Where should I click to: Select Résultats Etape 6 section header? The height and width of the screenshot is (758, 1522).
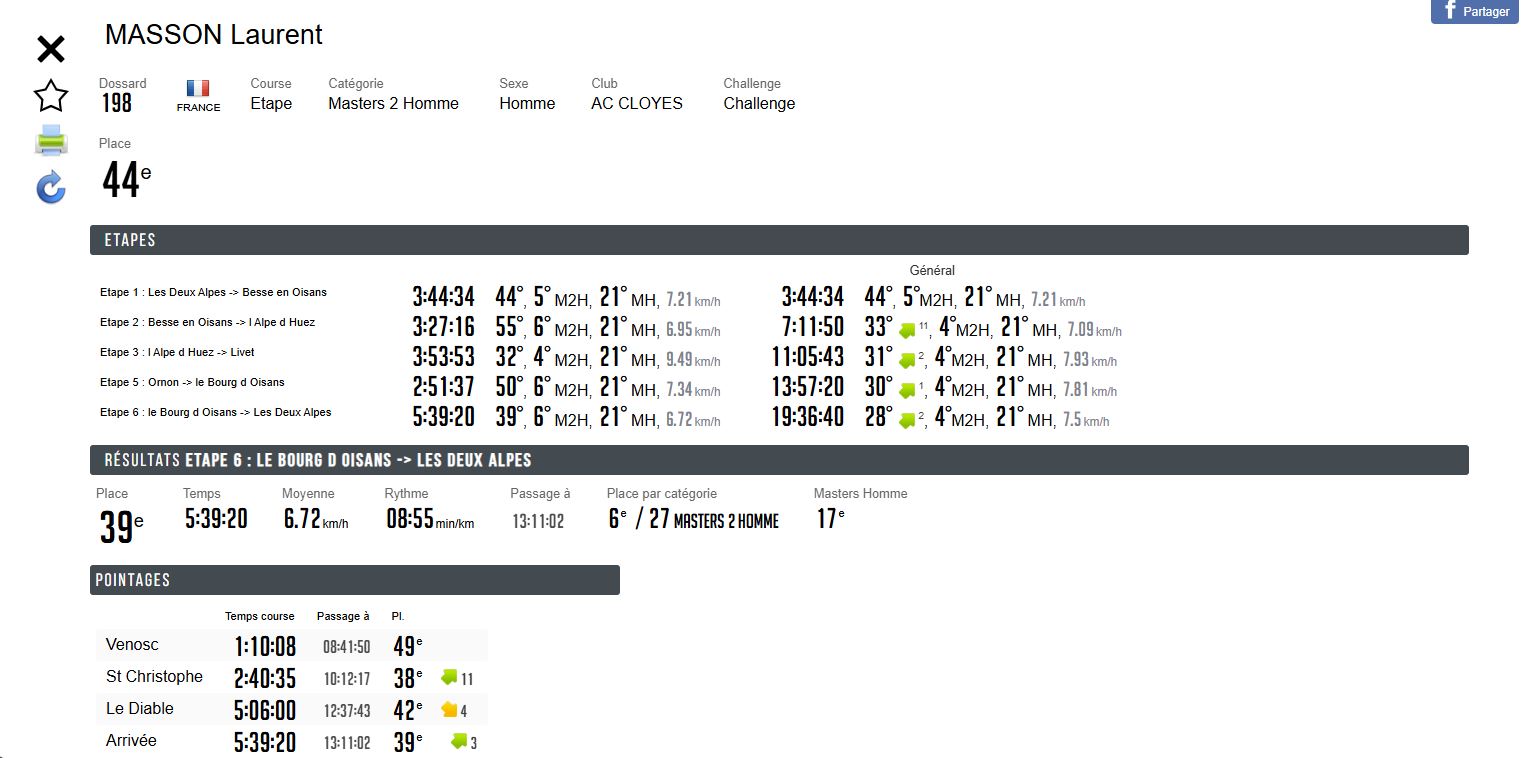coord(779,460)
